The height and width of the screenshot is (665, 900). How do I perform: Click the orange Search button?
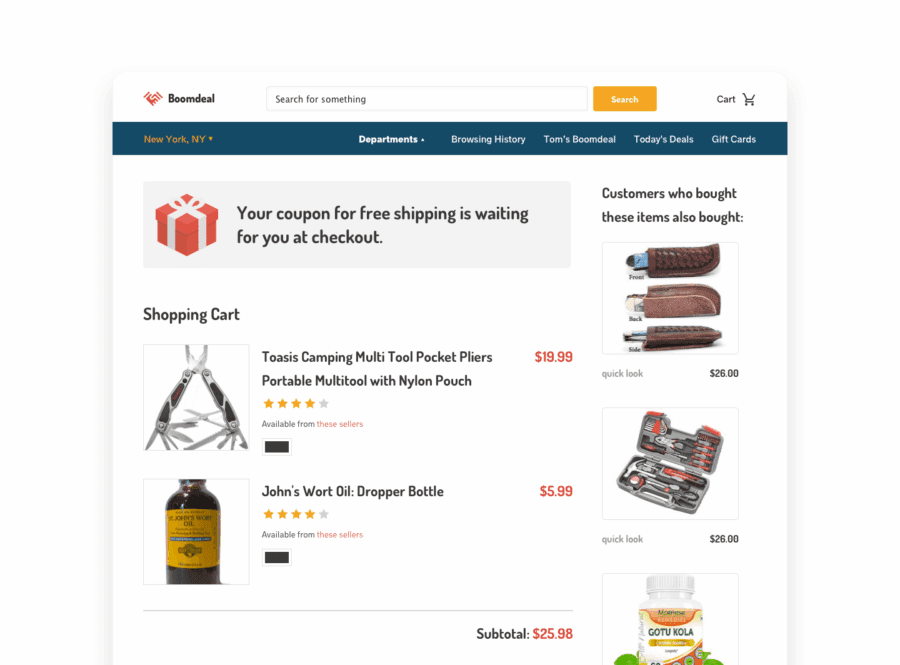click(x=624, y=99)
